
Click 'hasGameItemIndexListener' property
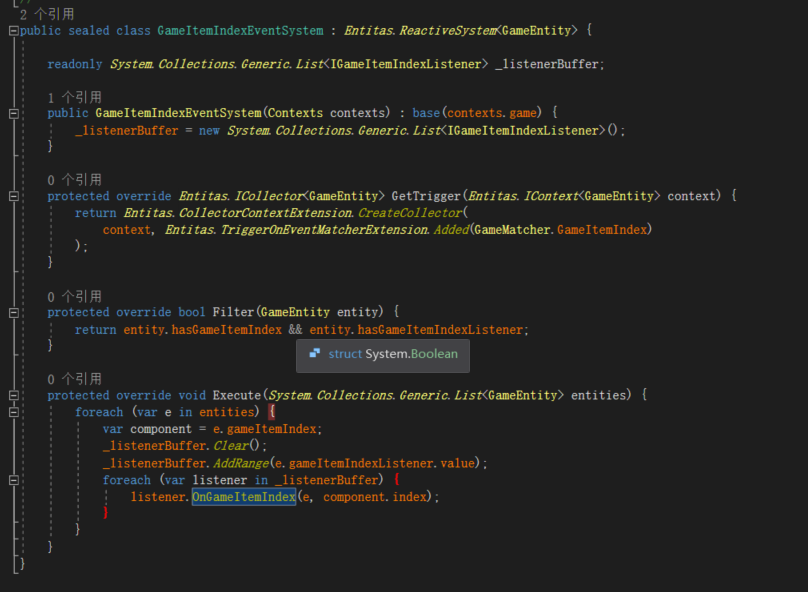coord(440,330)
